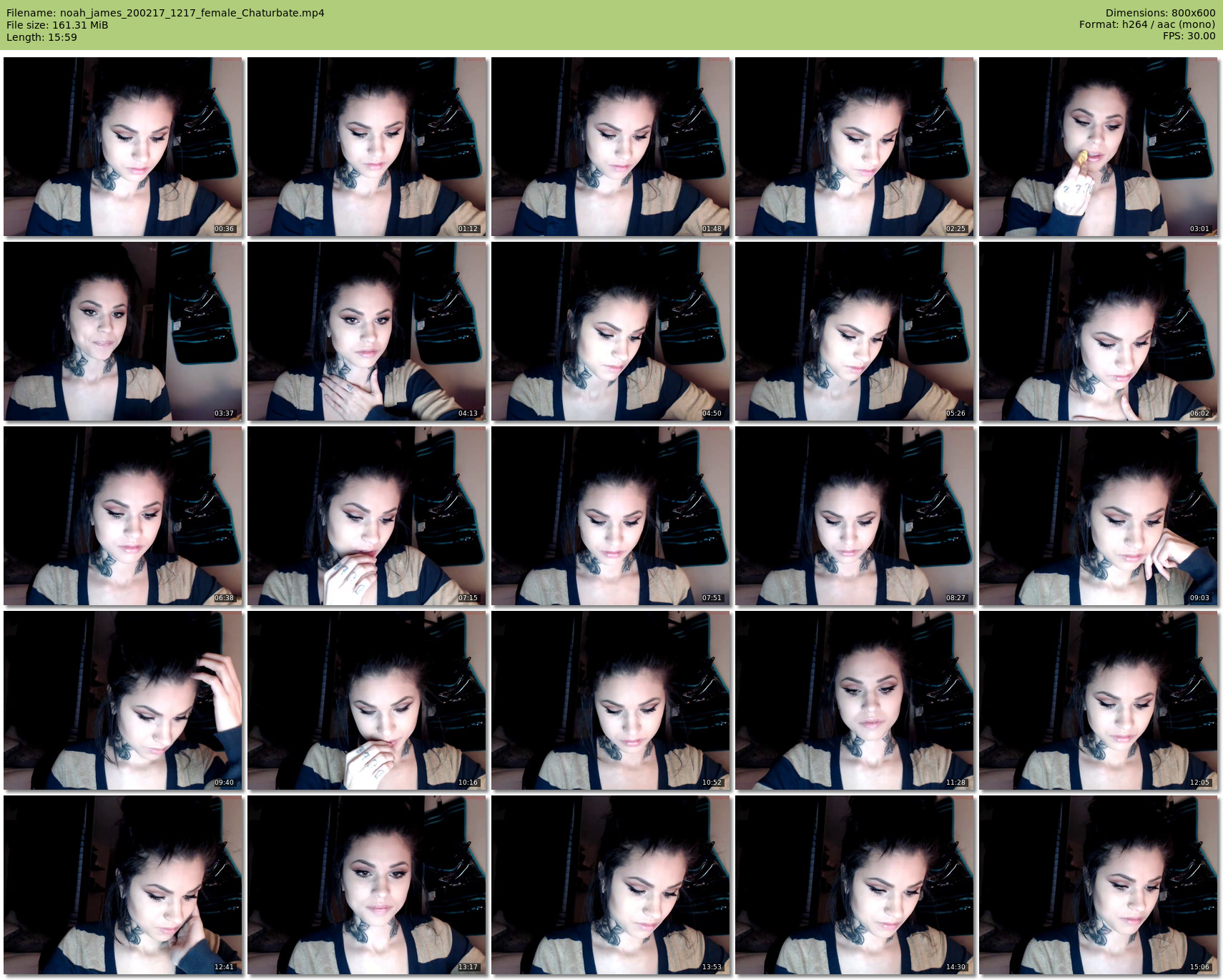1223x980 pixels.
Task: Pick the preview frame at 14:30
Action: [x=855, y=885]
